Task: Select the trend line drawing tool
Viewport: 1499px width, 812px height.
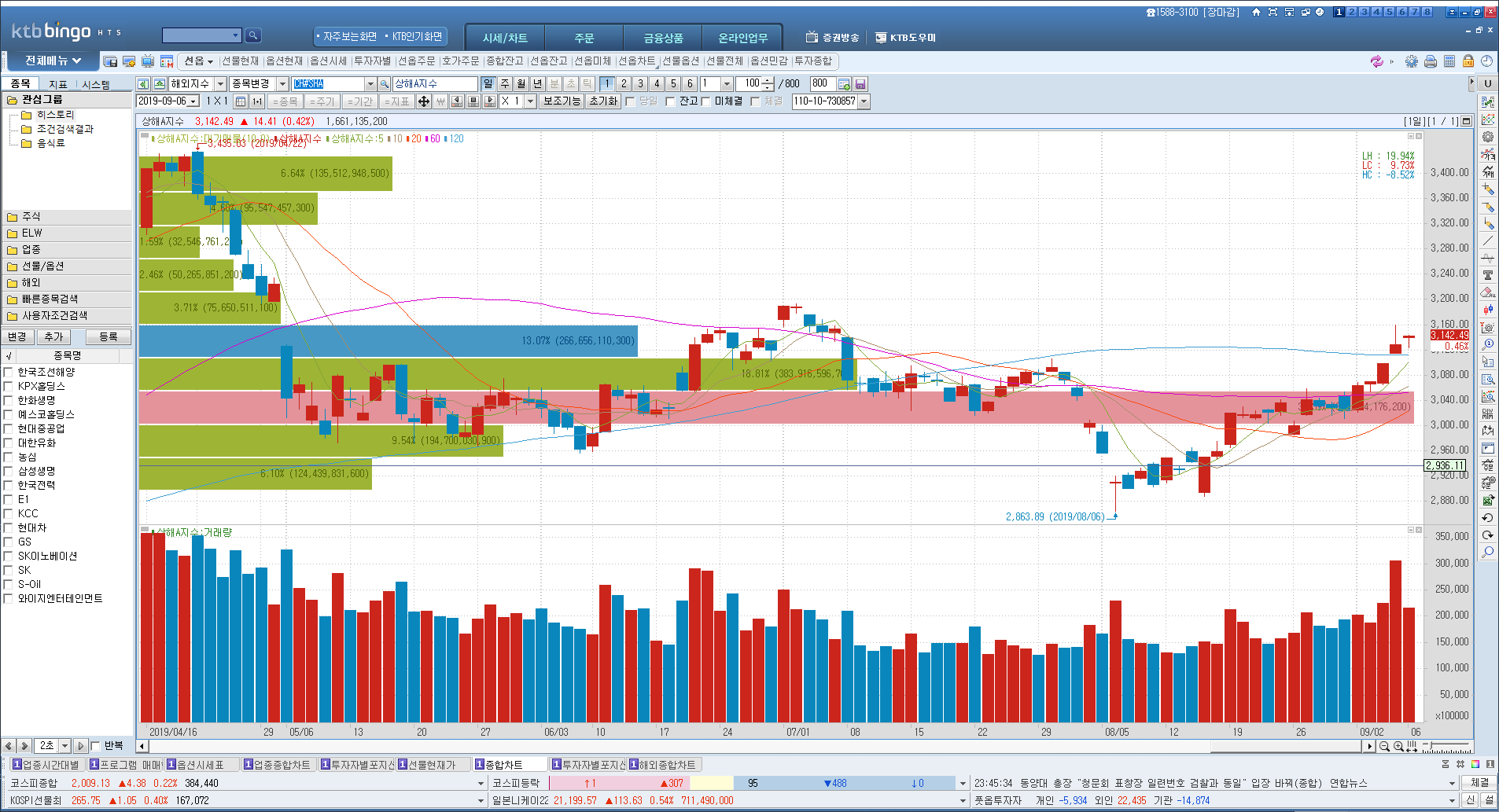Action: [x=1488, y=241]
